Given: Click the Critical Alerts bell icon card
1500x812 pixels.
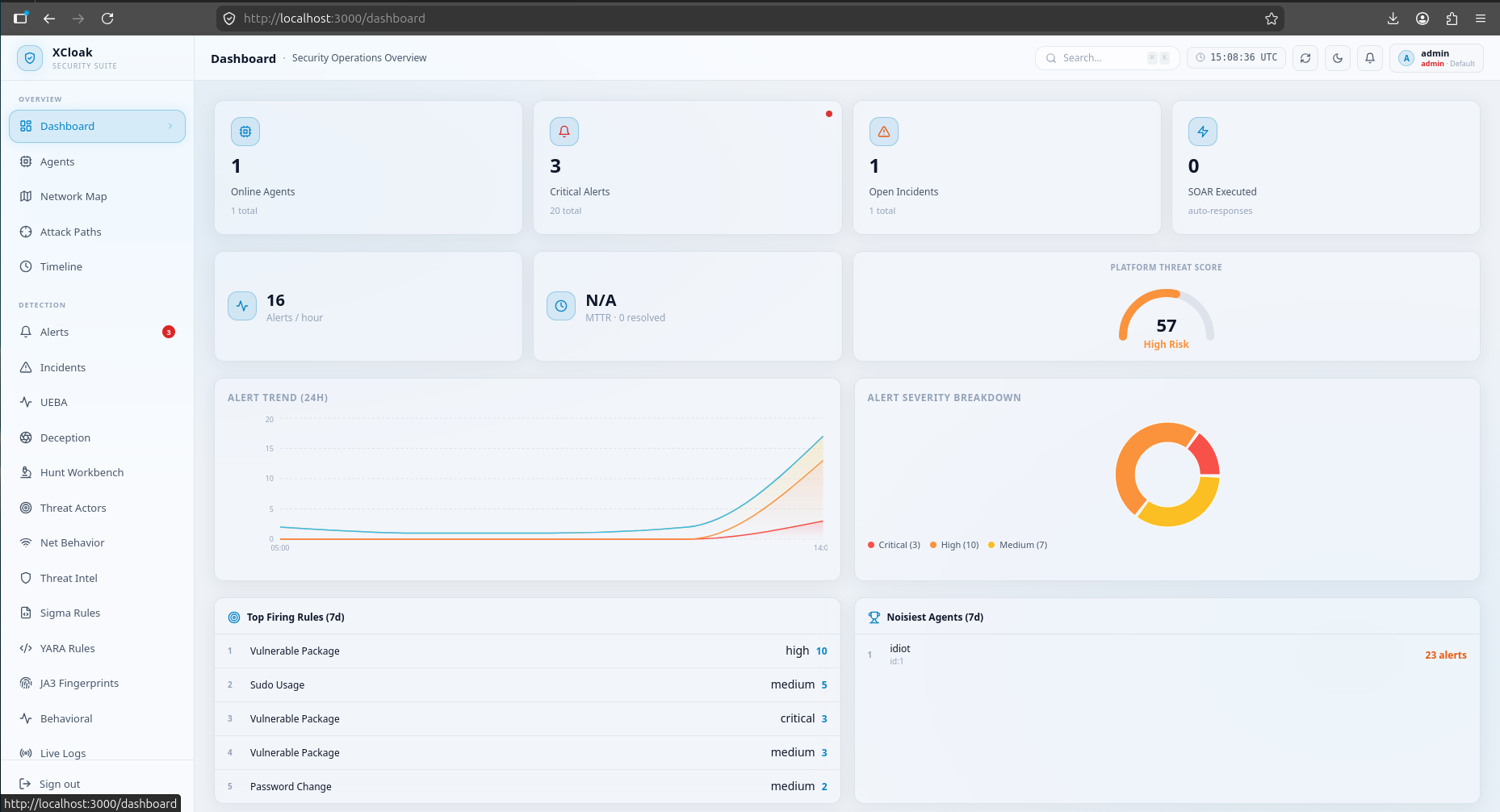Looking at the screenshot, I should pyautogui.click(x=564, y=132).
